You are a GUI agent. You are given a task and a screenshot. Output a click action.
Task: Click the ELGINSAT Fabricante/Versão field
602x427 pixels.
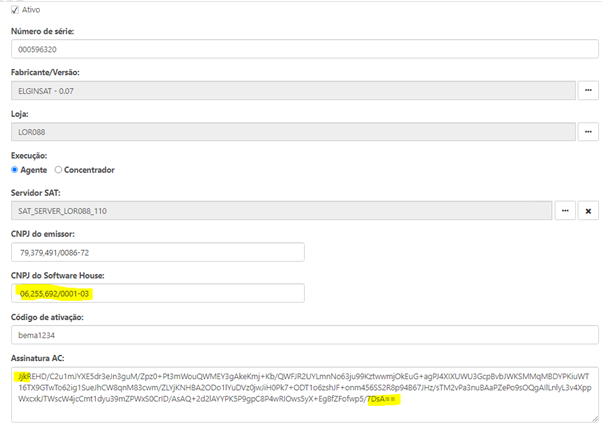click(x=290, y=91)
